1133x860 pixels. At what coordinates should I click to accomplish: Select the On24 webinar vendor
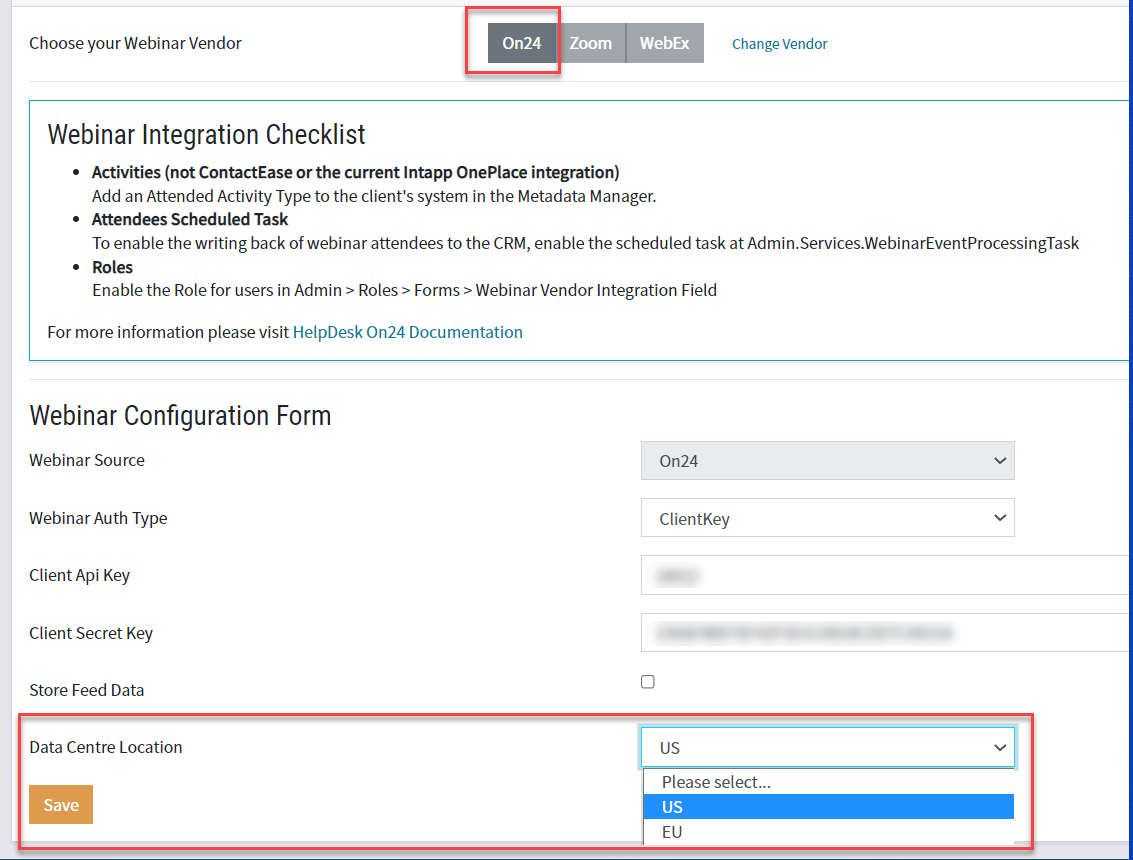(522, 43)
